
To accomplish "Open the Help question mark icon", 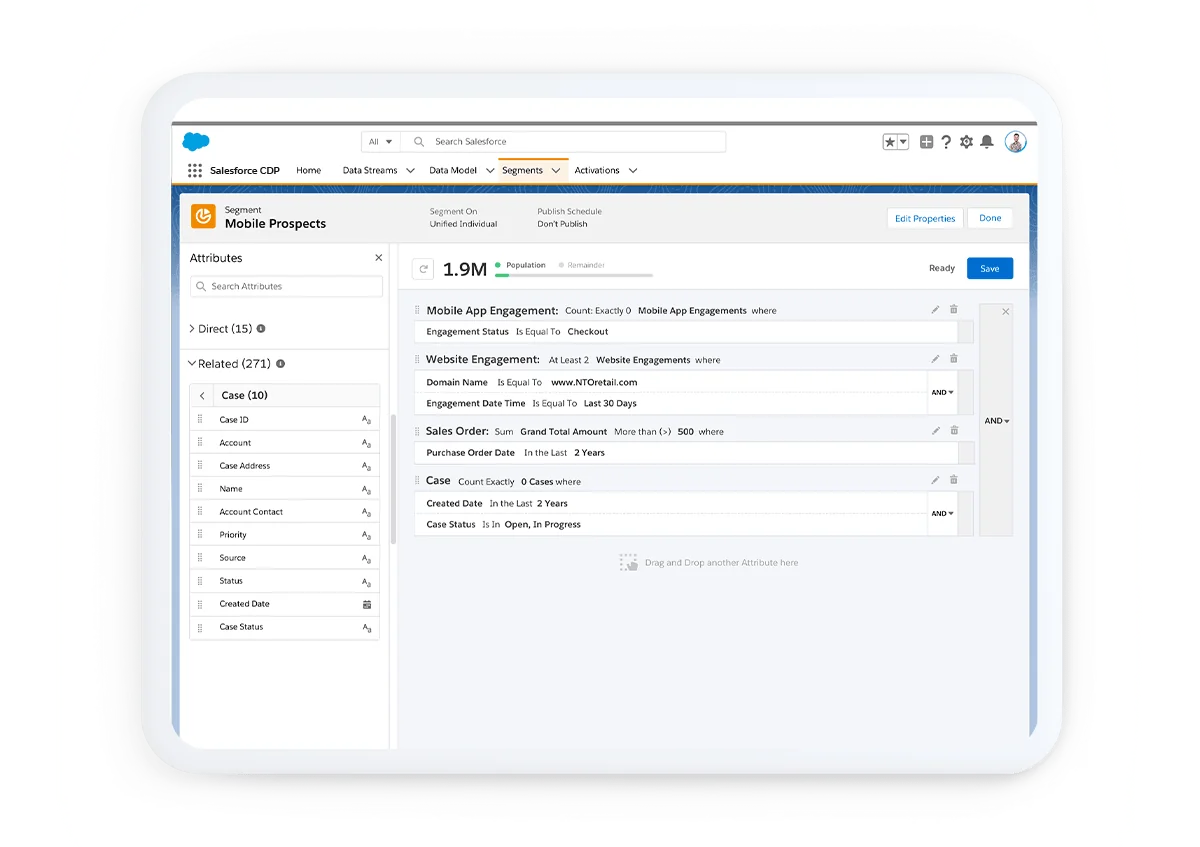I will [x=946, y=142].
